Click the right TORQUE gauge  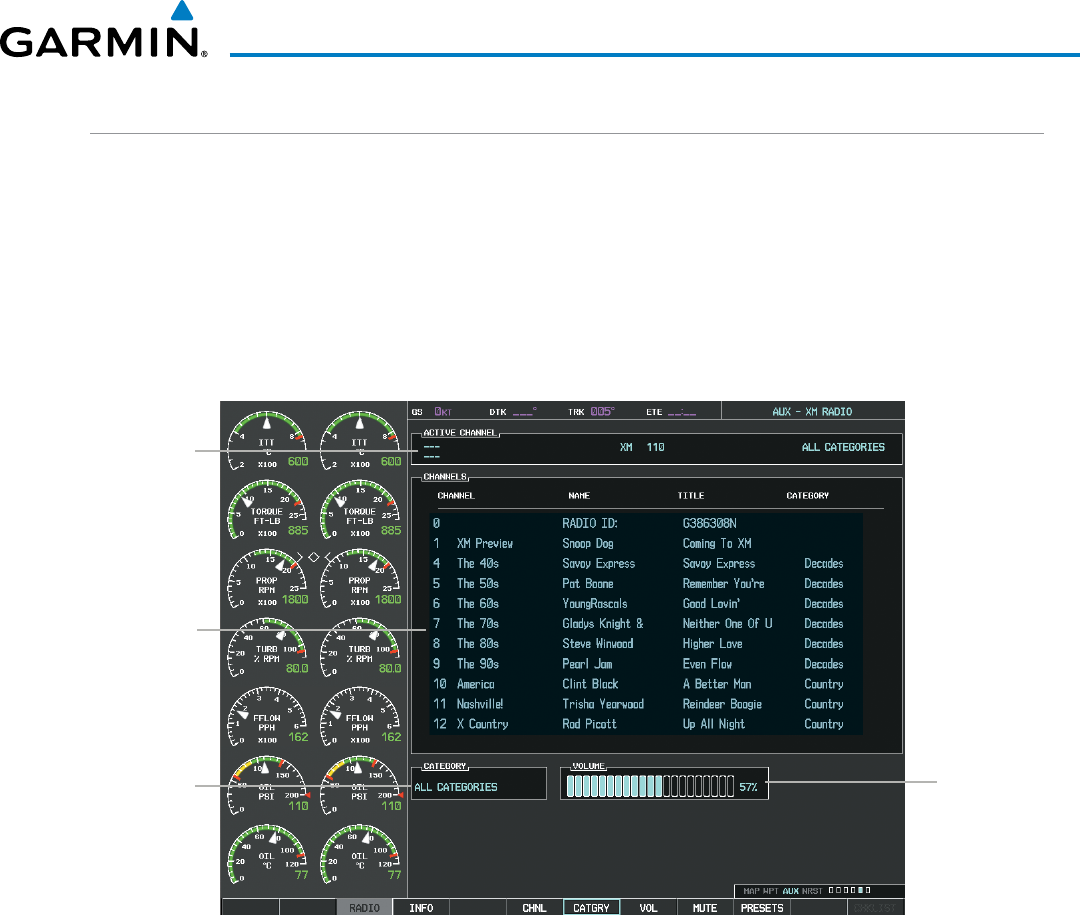tap(360, 510)
